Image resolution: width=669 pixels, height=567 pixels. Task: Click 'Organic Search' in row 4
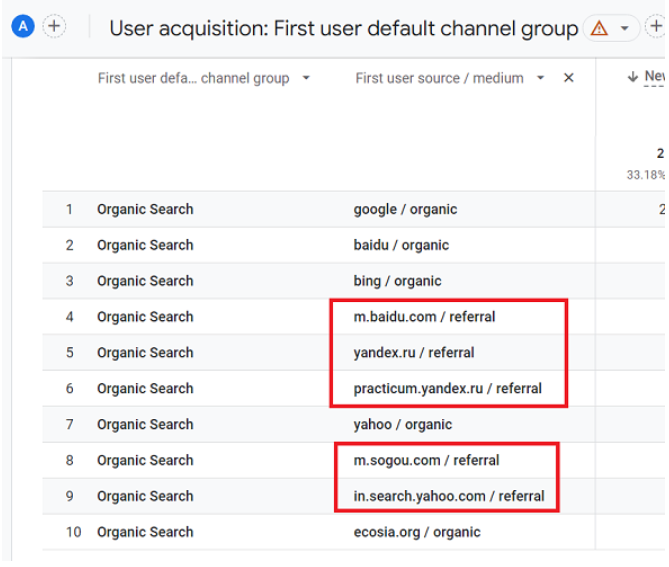145,317
